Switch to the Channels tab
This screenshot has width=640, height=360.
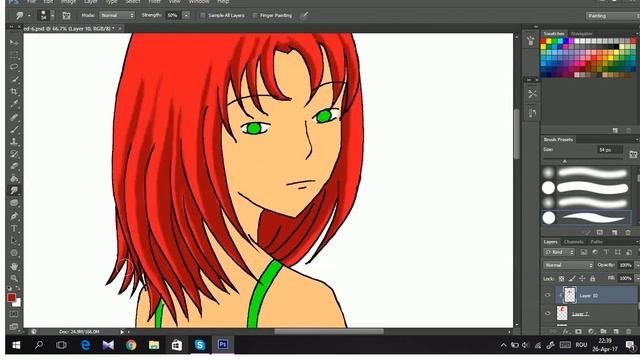(573, 242)
